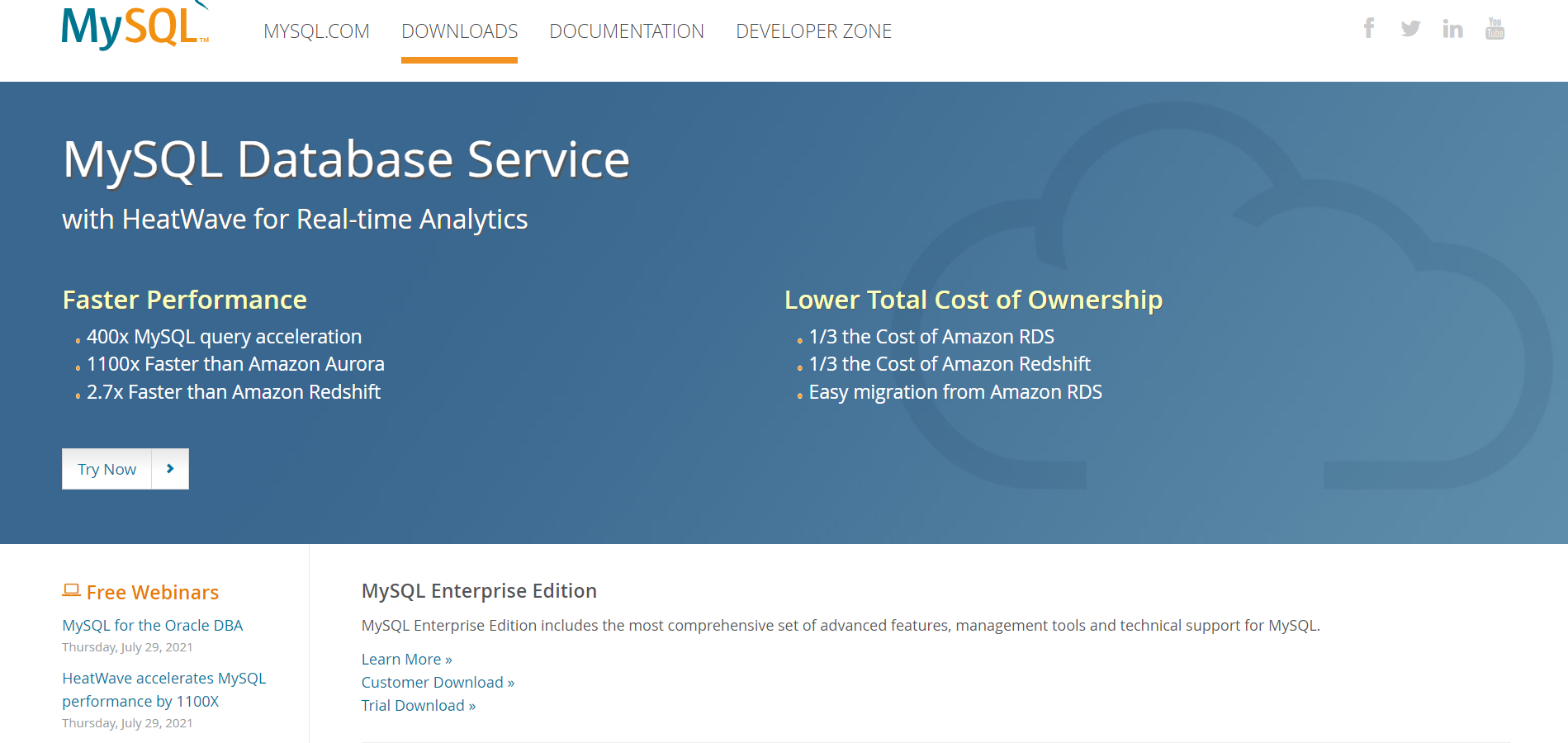The width and height of the screenshot is (1568, 743).
Task: Open the MySQL Facebook page icon
Action: [1369, 29]
